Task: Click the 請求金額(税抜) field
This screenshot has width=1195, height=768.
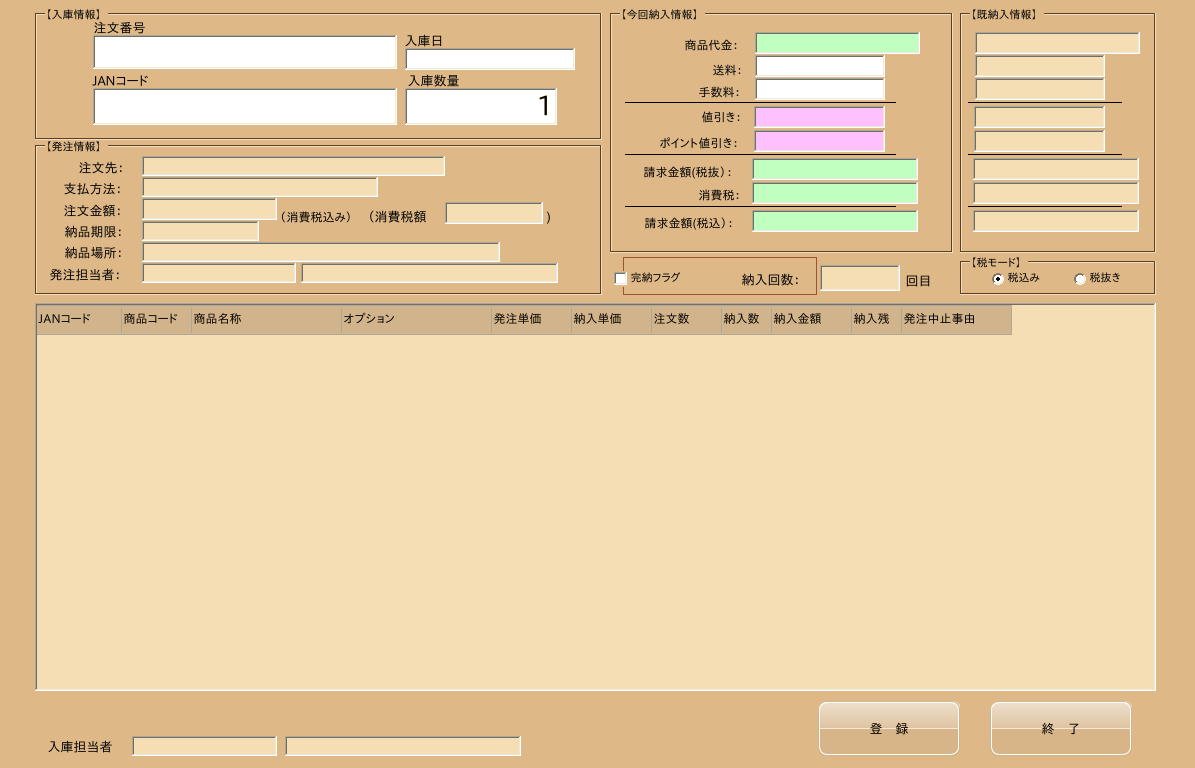Action: (x=835, y=169)
